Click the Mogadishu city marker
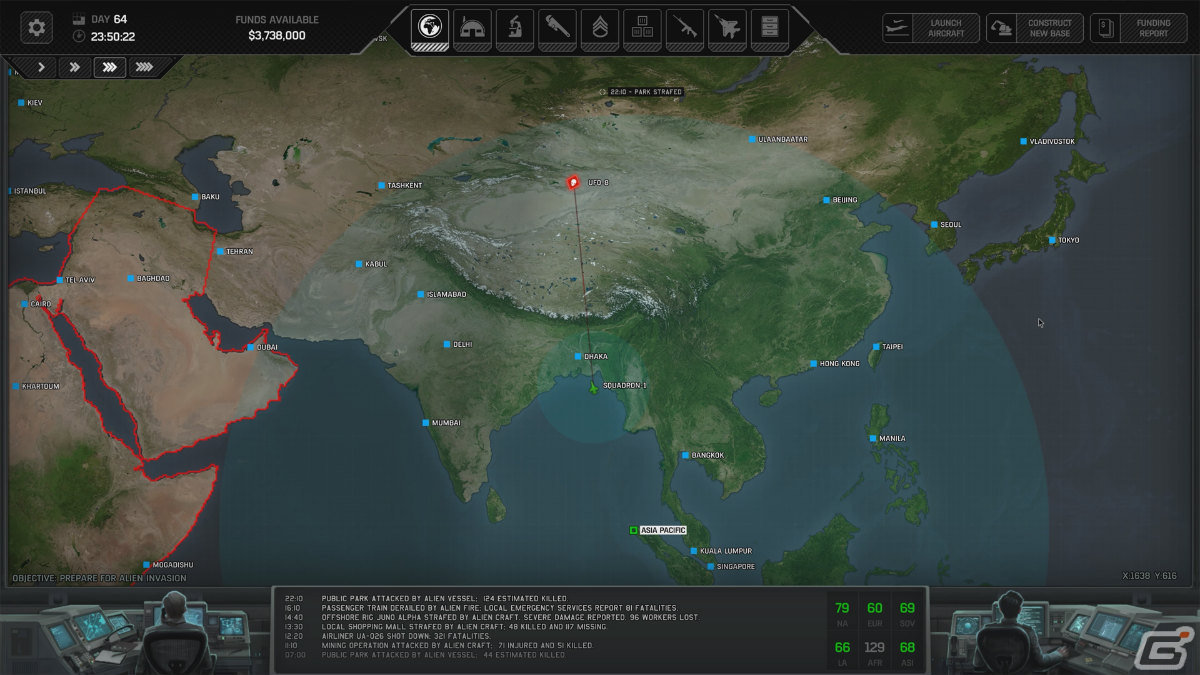 [x=146, y=565]
